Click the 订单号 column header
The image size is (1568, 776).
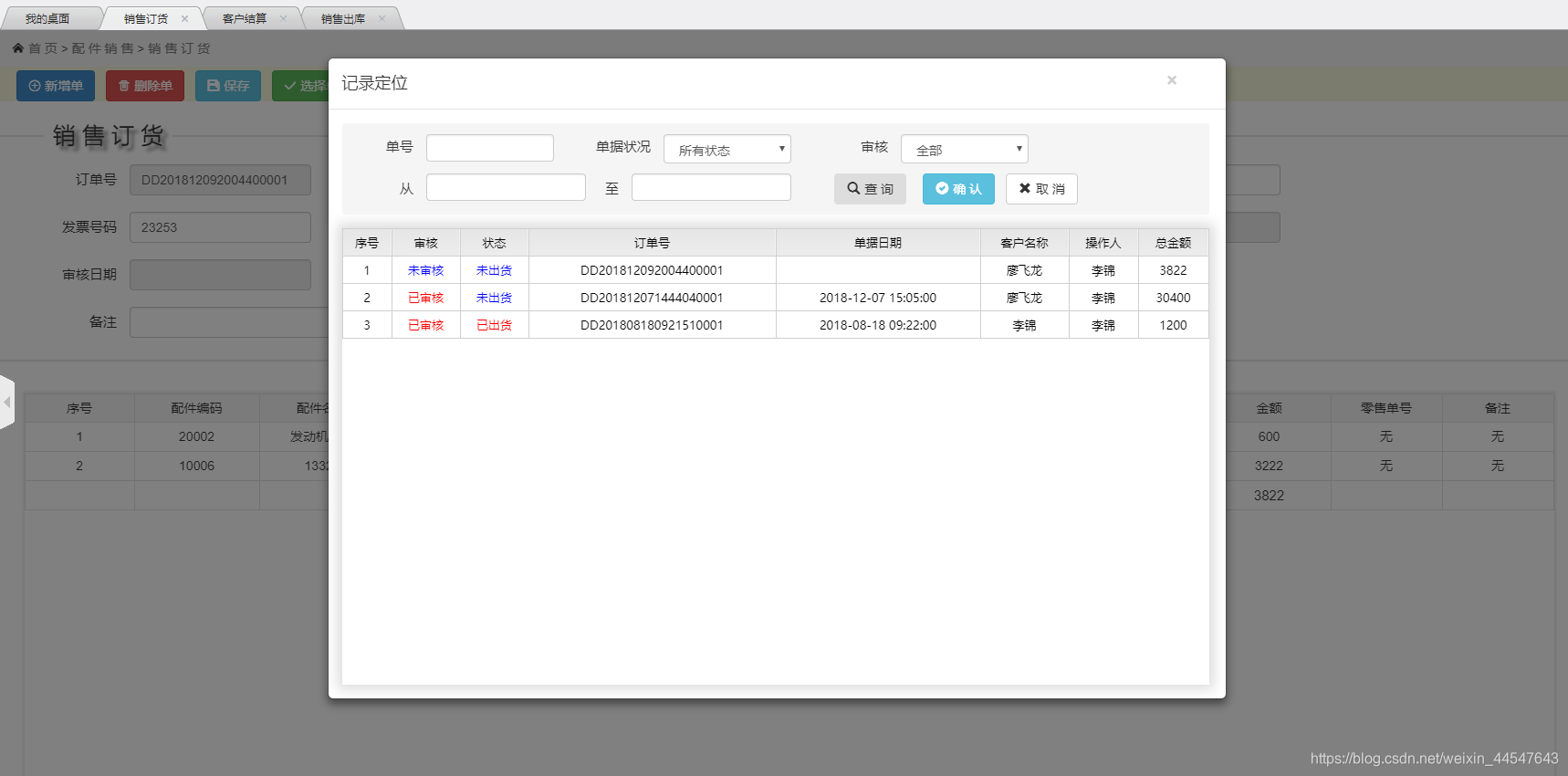pyautogui.click(x=653, y=243)
